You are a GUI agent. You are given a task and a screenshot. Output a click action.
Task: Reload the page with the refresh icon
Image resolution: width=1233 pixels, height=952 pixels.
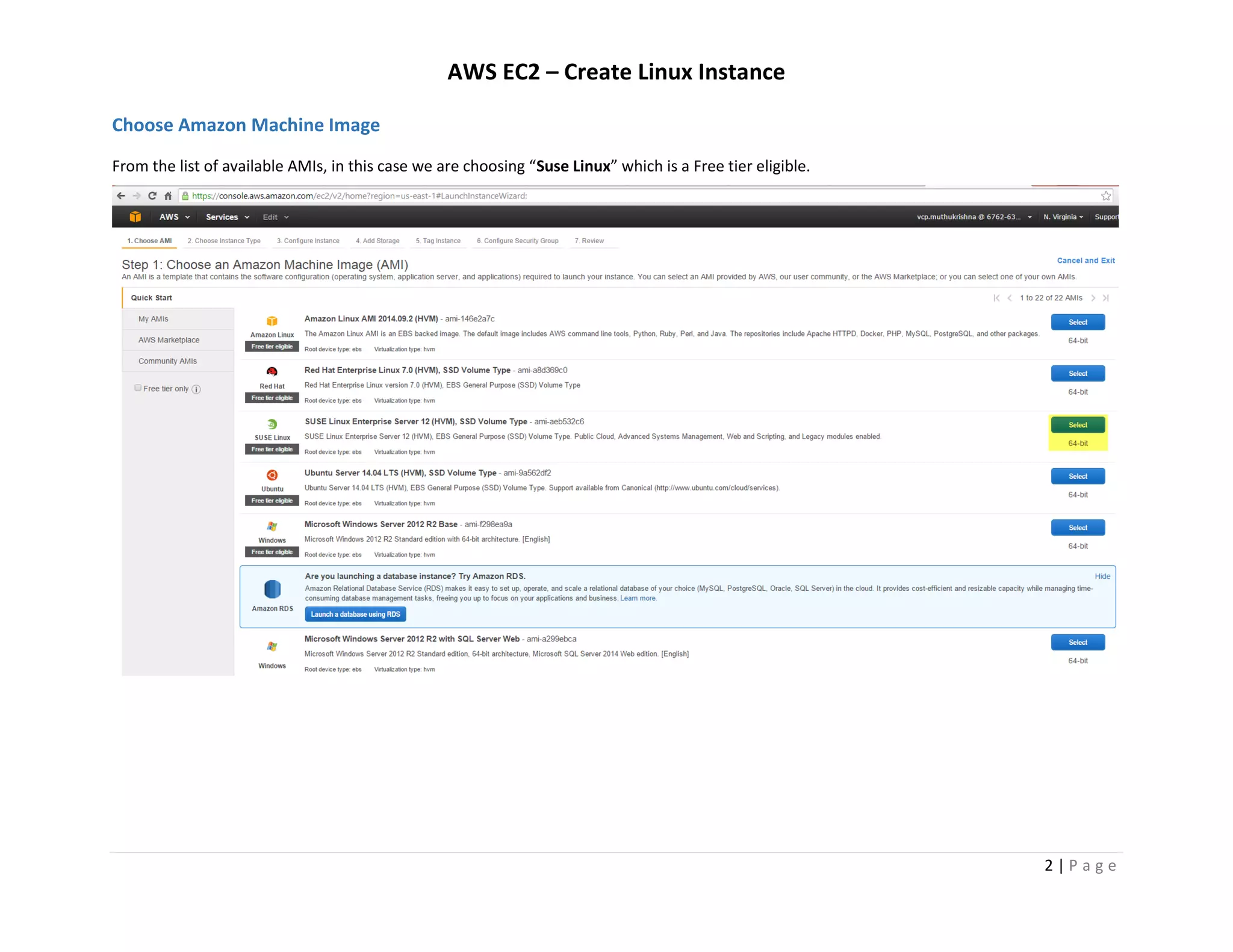coord(152,196)
